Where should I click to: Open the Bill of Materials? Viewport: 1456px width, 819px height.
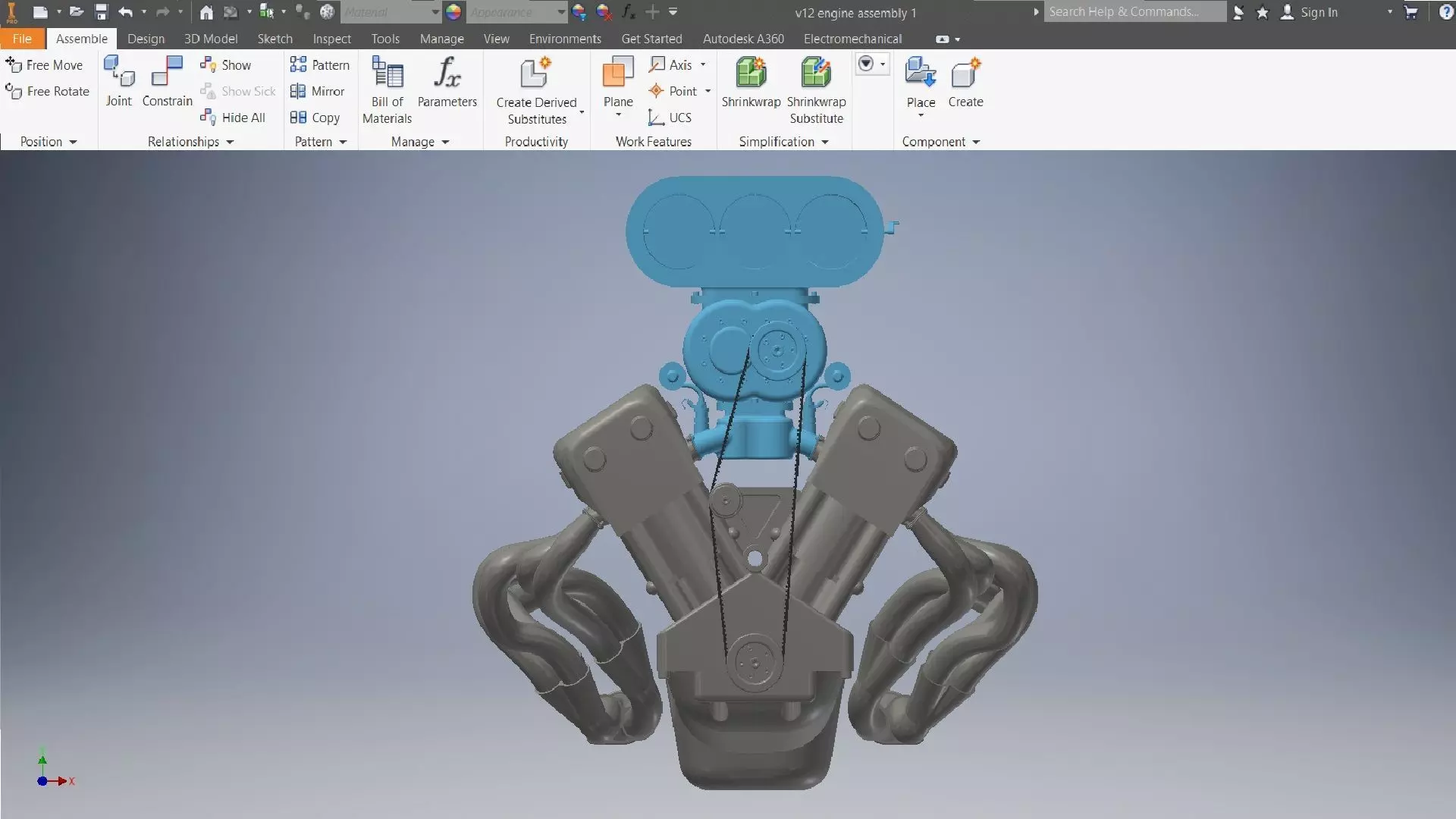pyautogui.click(x=387, y=89)
